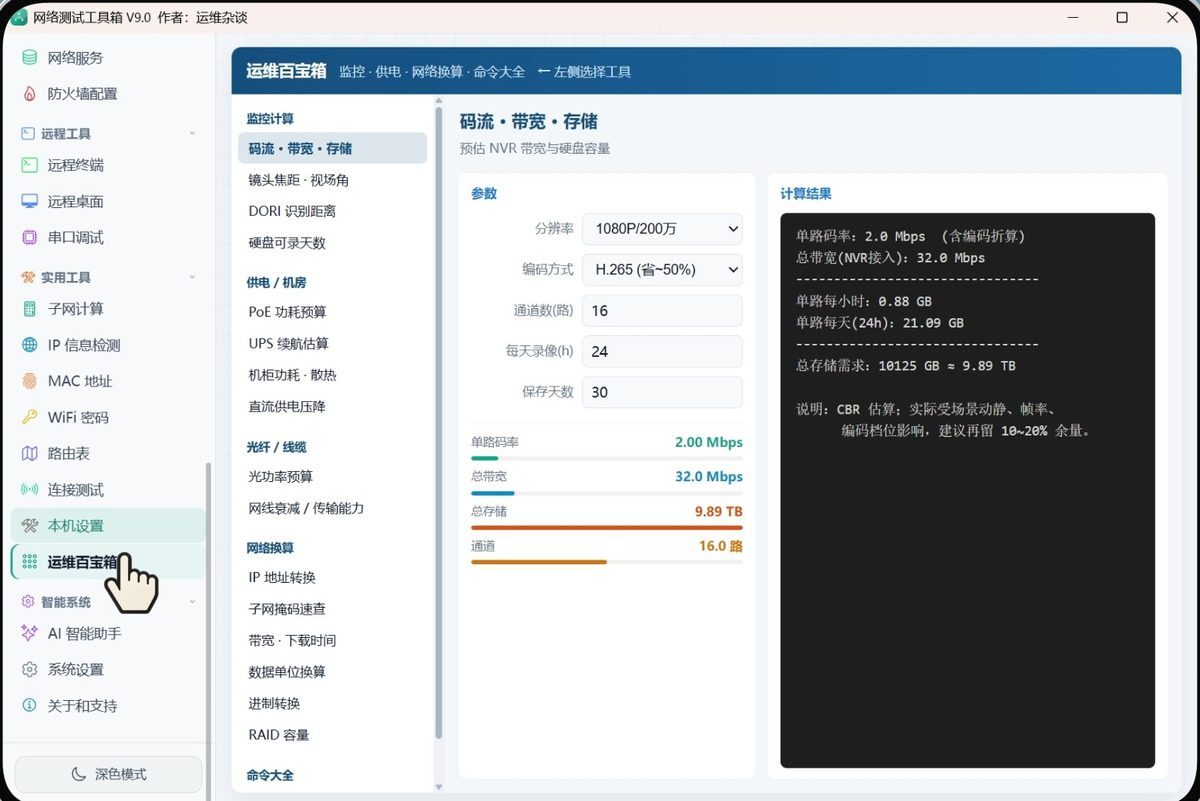The height and width of the screenshot is (801, 1200).
Task: Collapse the 远程工具 section chevron
Action: click(x=192, y=133)
